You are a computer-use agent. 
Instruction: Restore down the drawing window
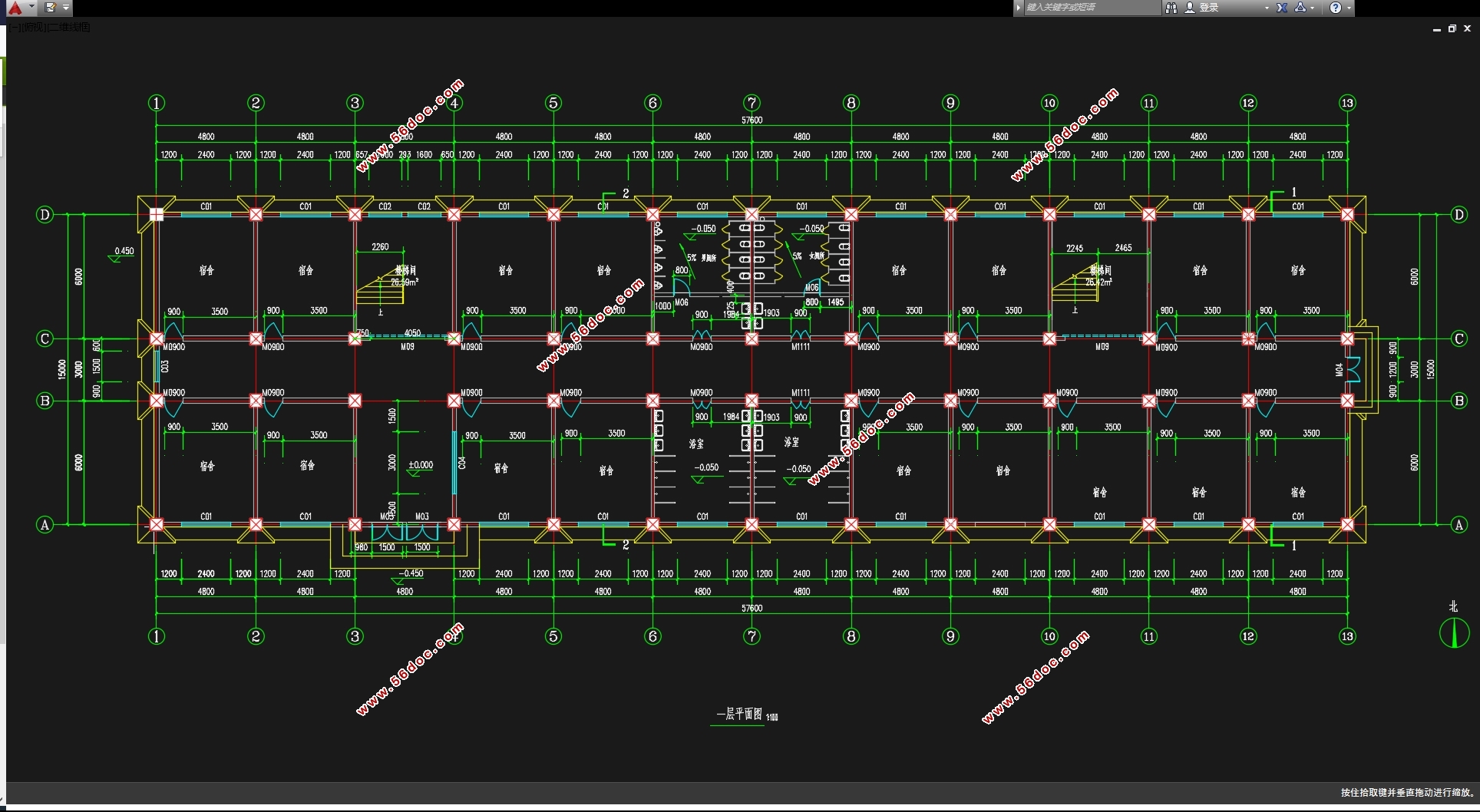coord(1452,28)
